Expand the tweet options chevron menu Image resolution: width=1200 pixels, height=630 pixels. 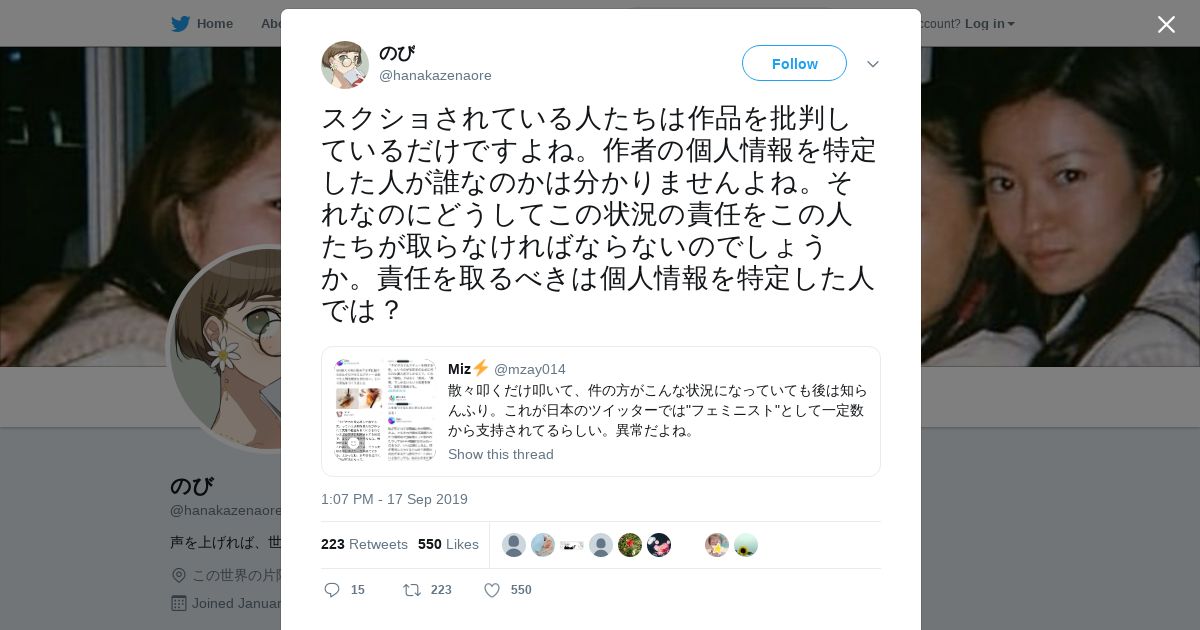(x=873, y=64)
